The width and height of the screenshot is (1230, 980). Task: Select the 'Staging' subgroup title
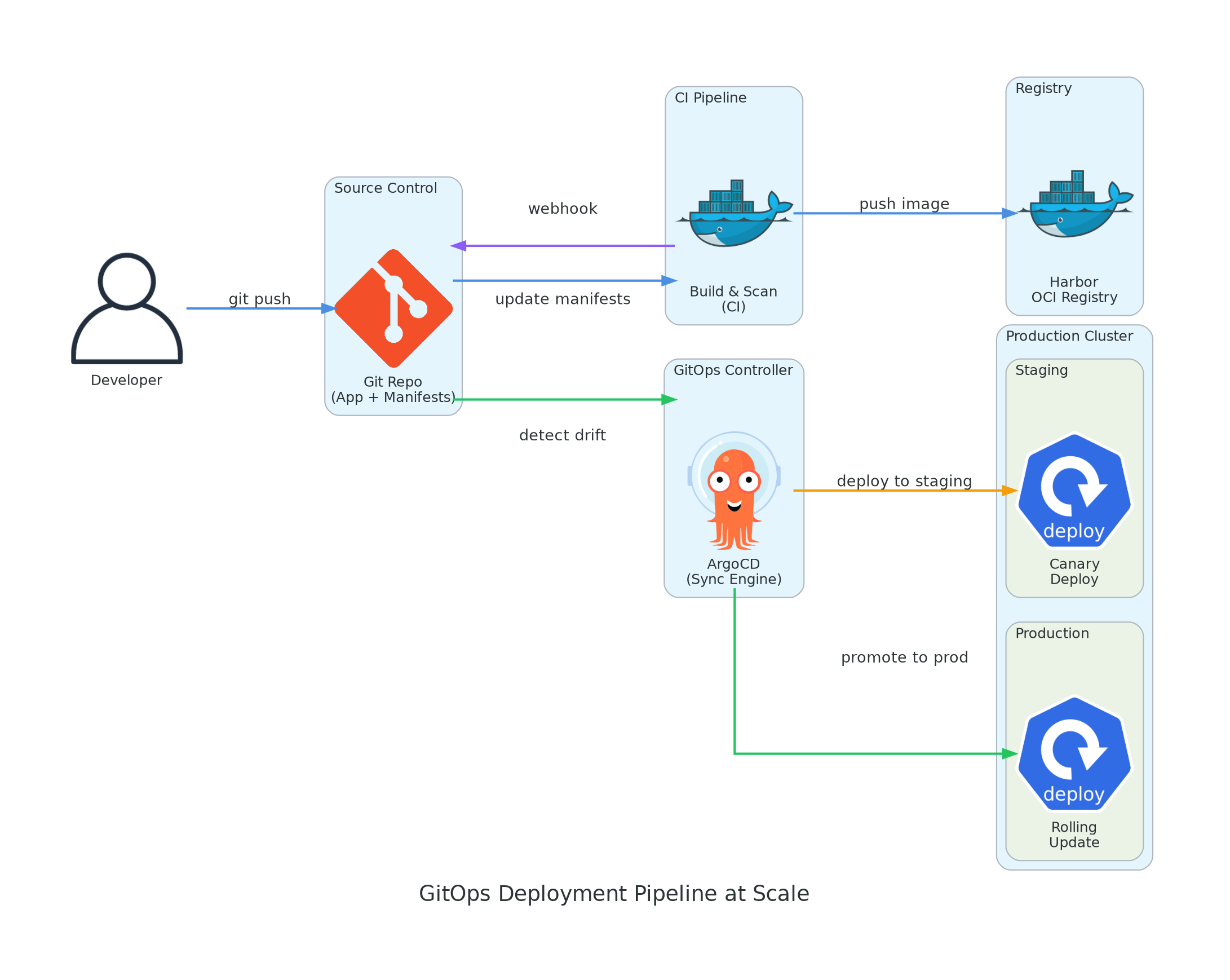1042,371
